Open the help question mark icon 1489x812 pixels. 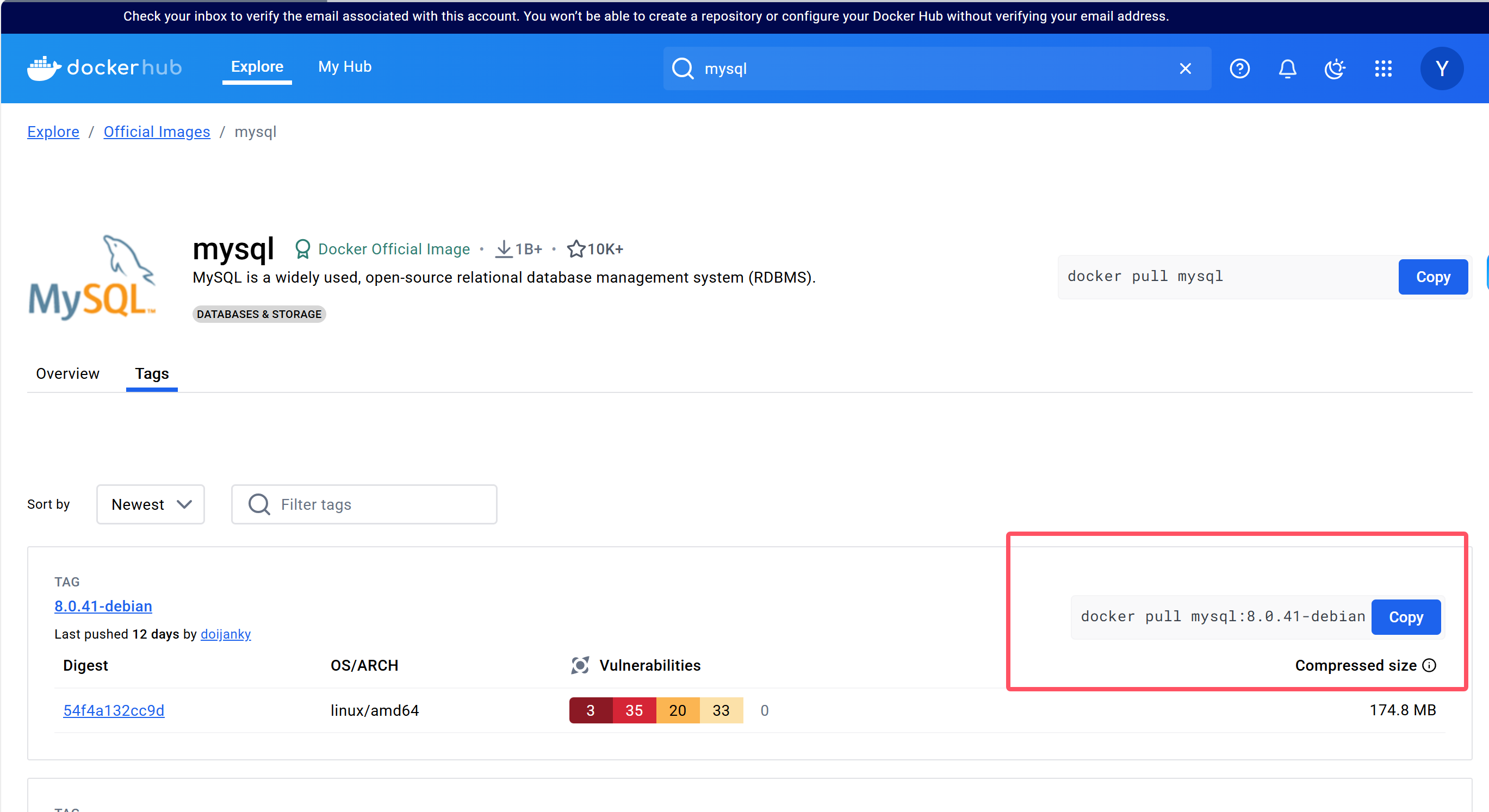point(1239,68)
